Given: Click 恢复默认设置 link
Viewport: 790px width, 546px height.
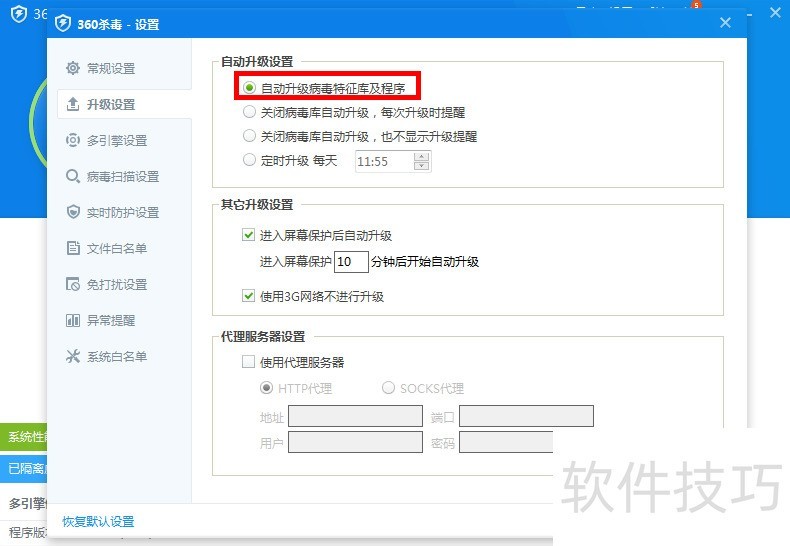Looking at the screenshot, I should click(98, 521).
